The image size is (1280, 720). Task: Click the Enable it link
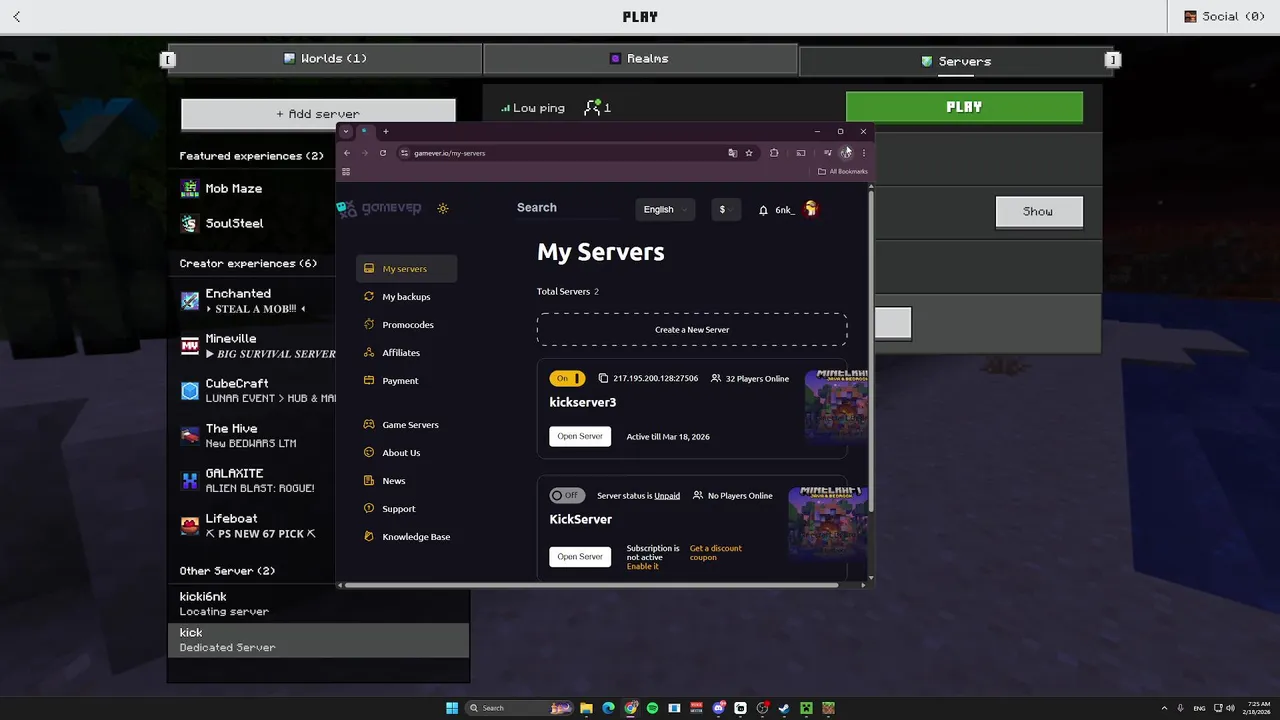643,566
